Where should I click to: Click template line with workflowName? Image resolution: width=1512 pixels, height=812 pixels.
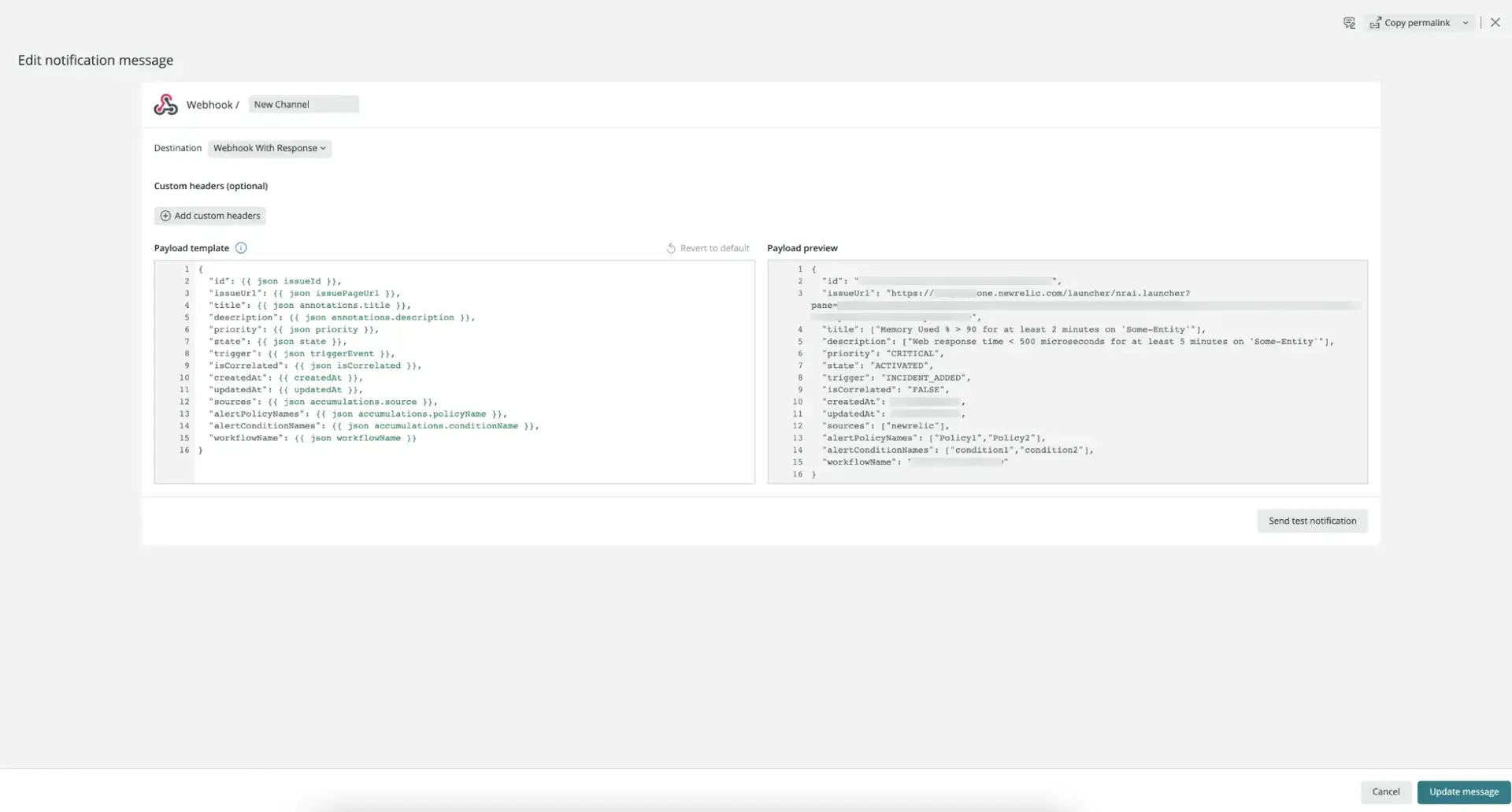313,438
